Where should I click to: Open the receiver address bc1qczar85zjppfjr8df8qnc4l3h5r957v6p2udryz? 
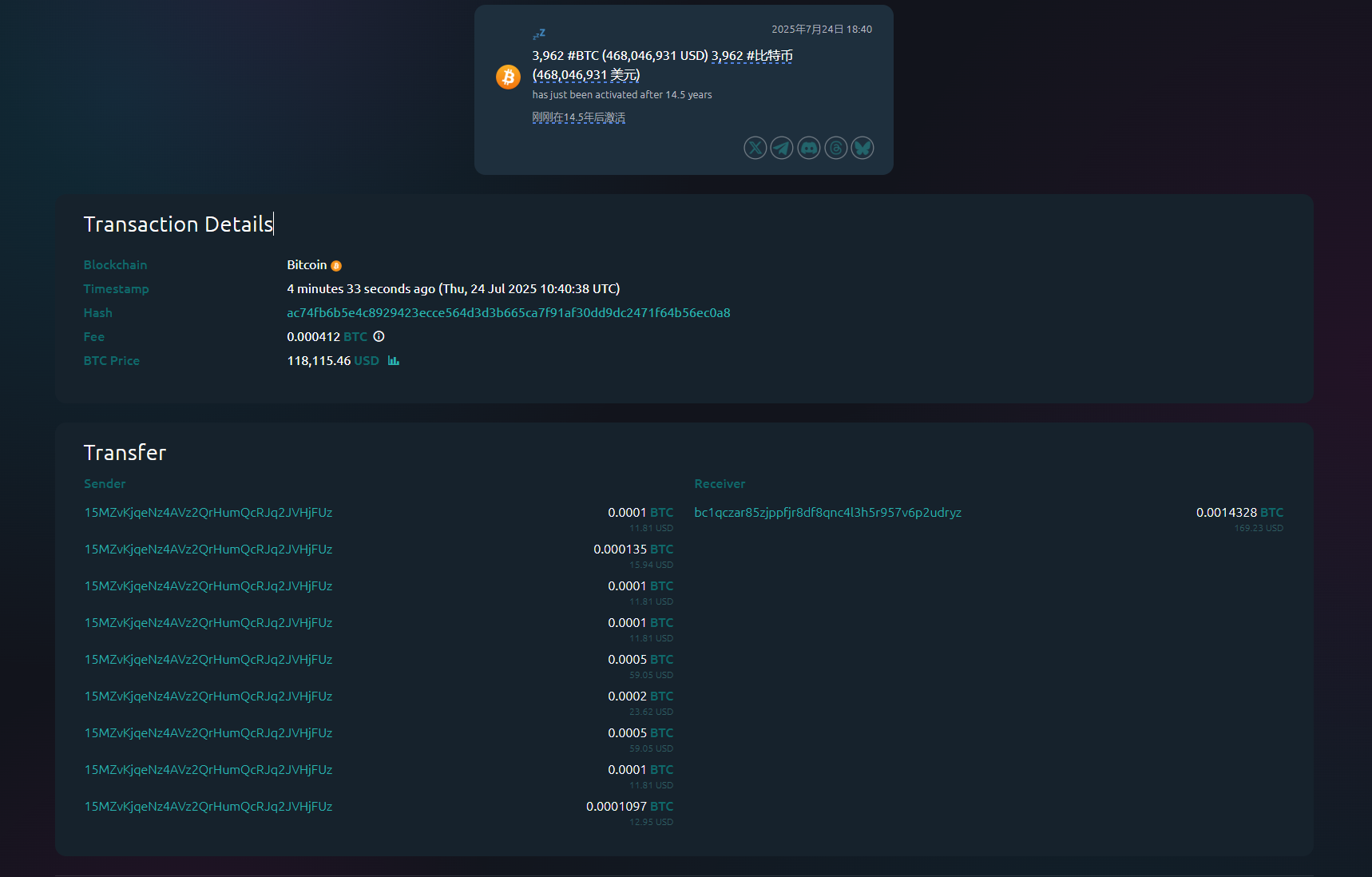pos(827,513)
